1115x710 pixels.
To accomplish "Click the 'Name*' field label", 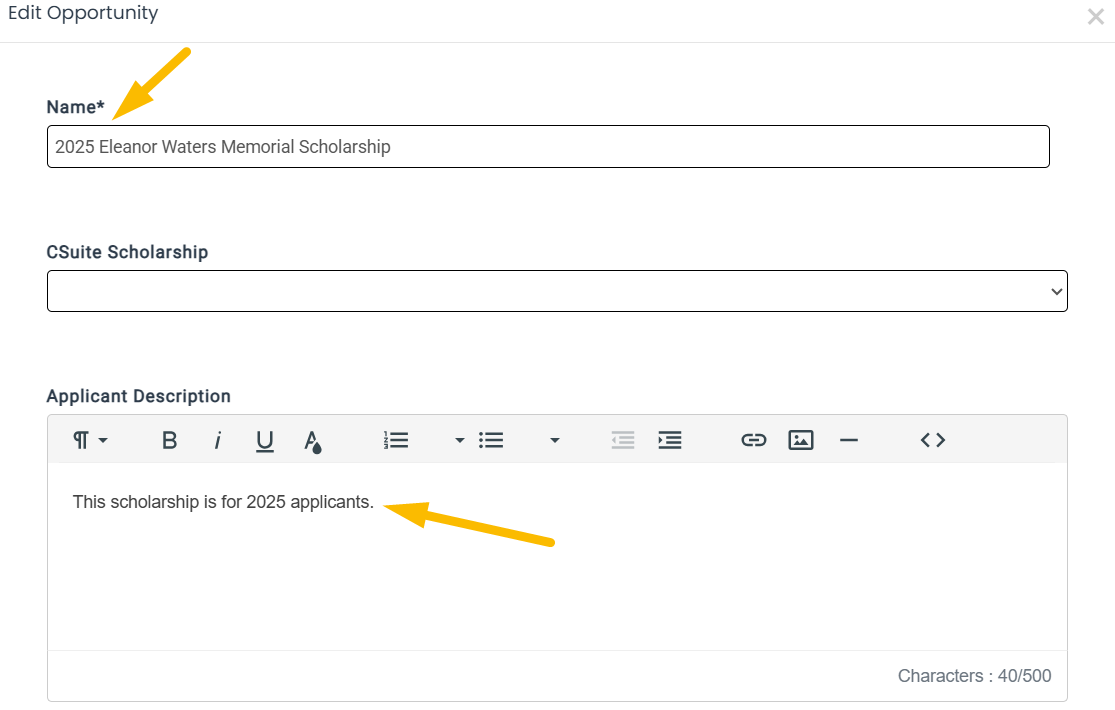I will tap(75, 107).
